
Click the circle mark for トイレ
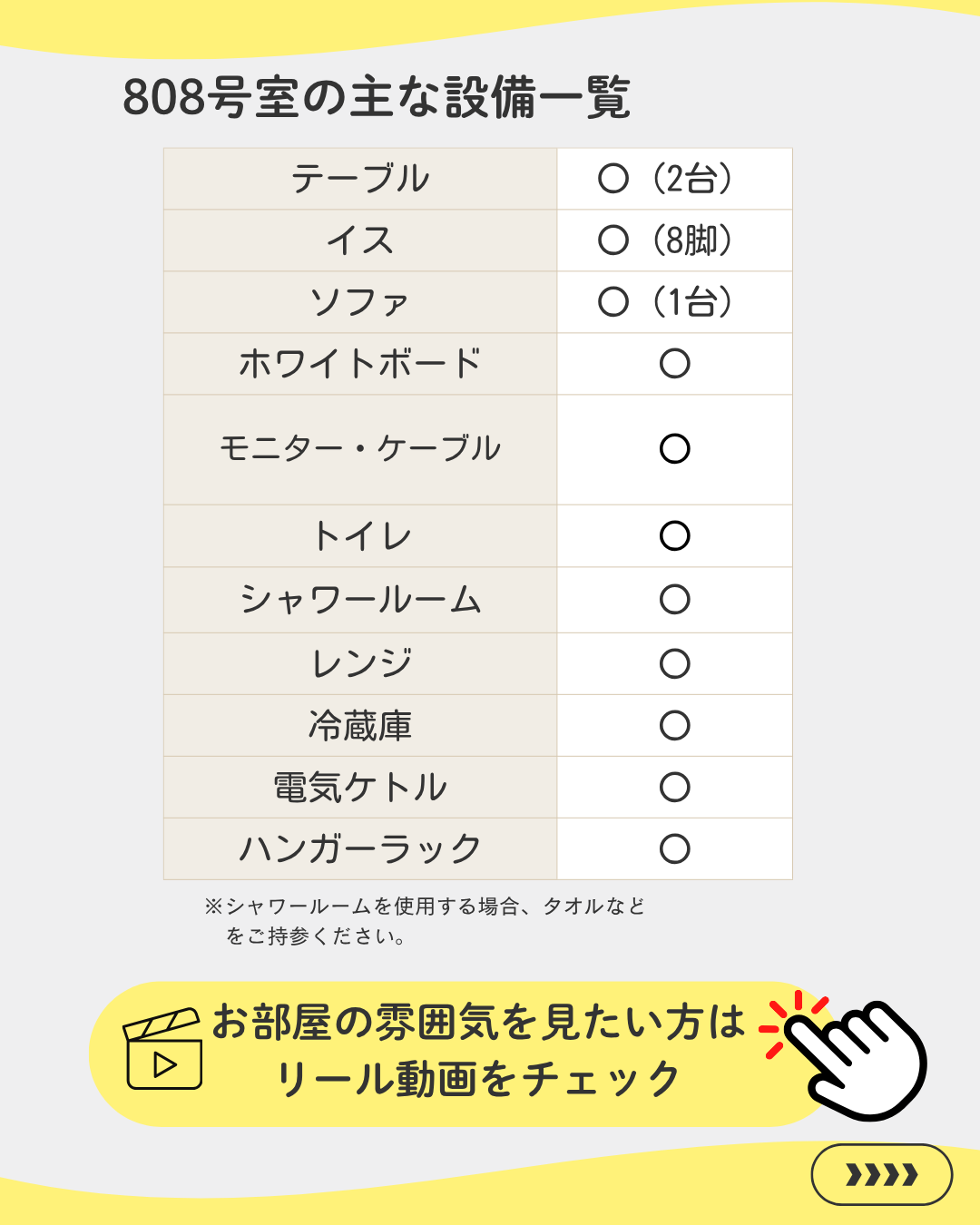tap(674, 535)
